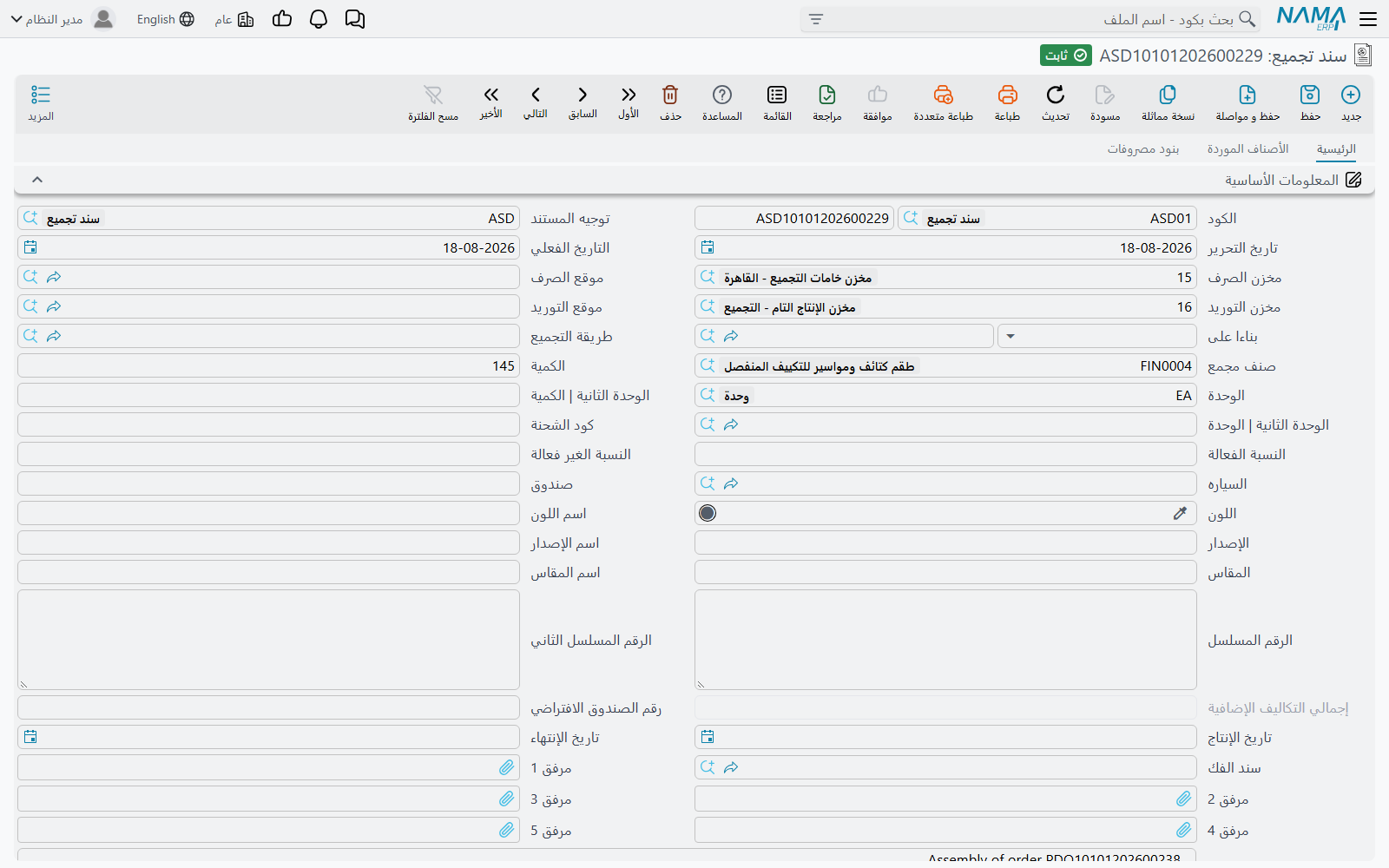Click the go-to arrow in موقع الصرف
The height and width of the screenshot is (868, 1389).
54,277
